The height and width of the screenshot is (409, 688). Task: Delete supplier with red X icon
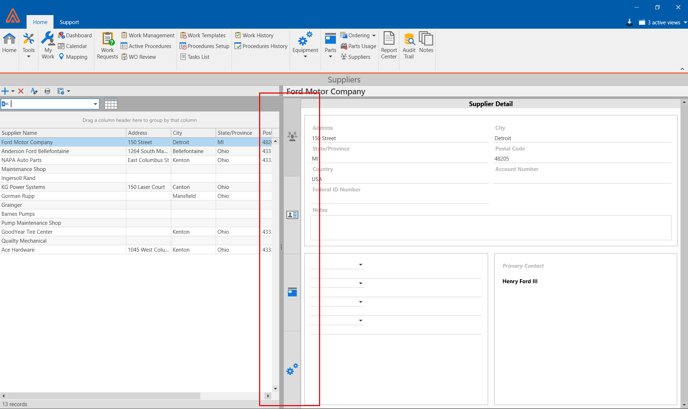point(21,91)
